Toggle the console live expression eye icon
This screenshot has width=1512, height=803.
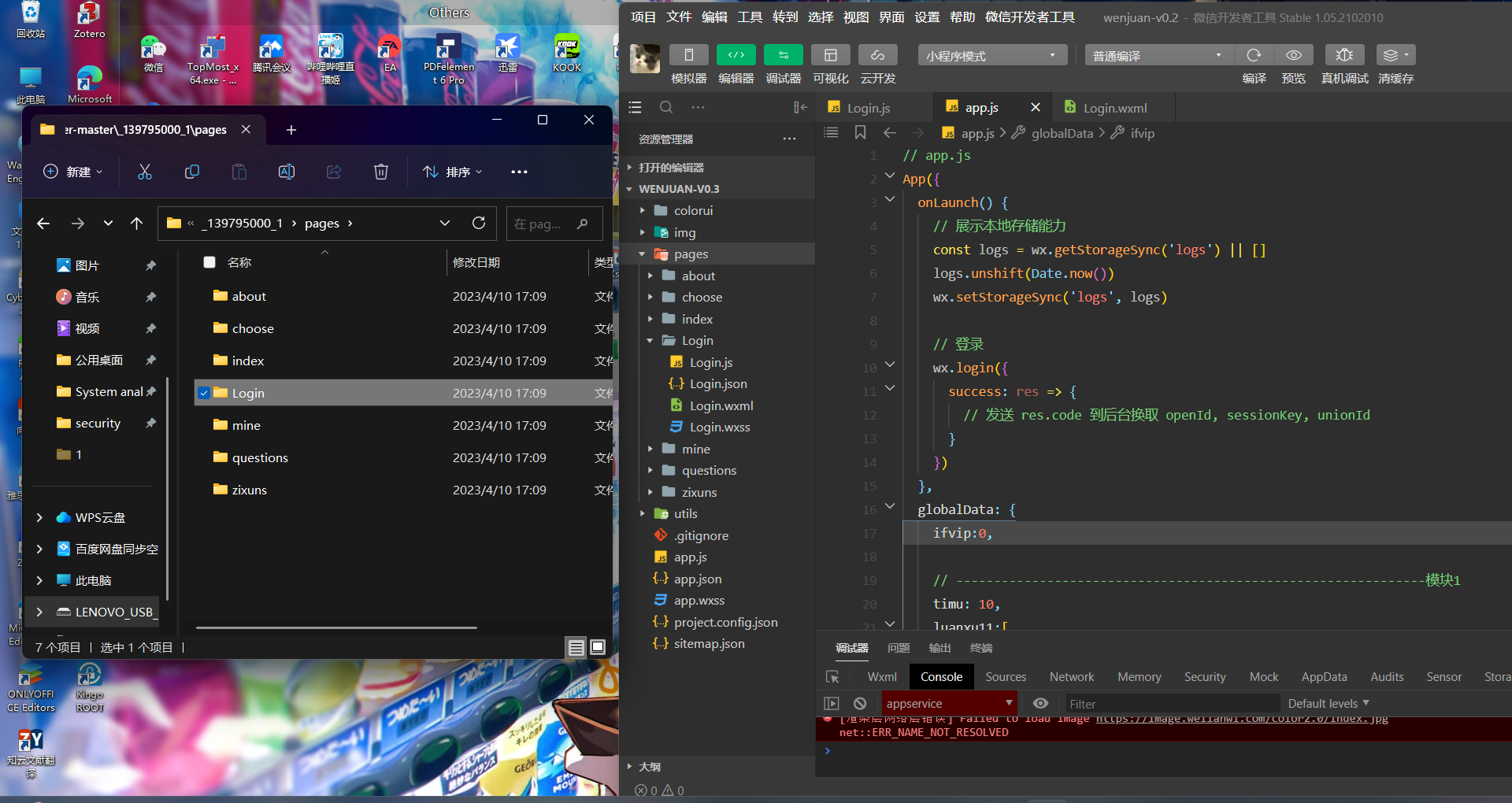(1040, 703)
